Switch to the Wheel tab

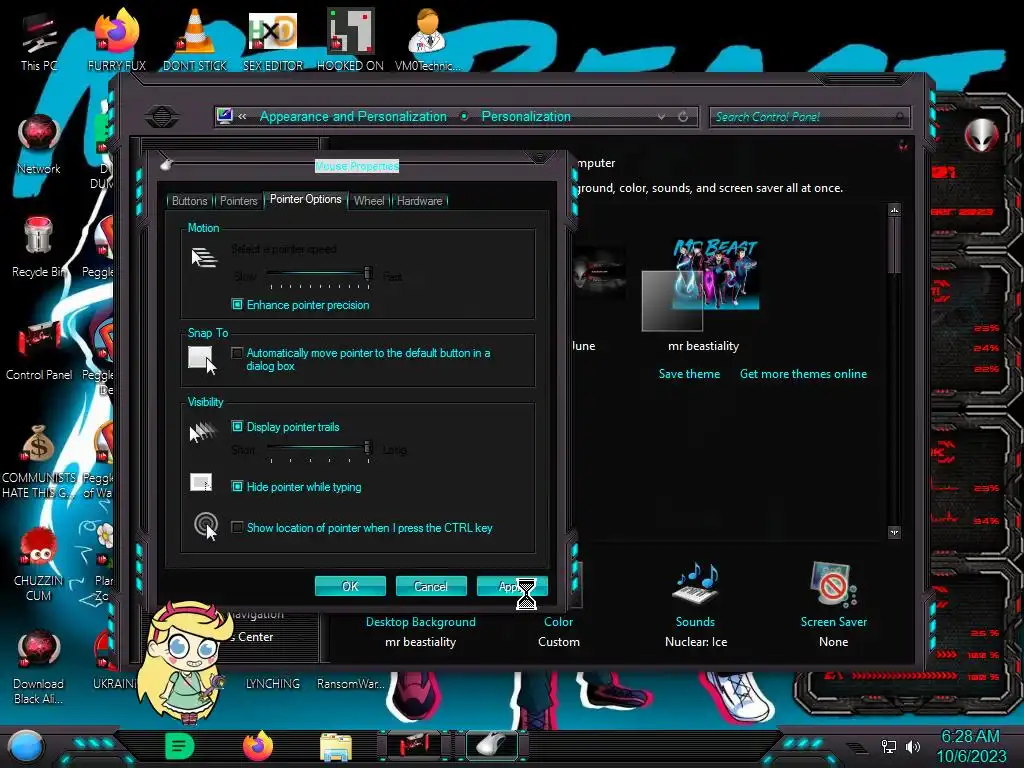click(368, 200)
